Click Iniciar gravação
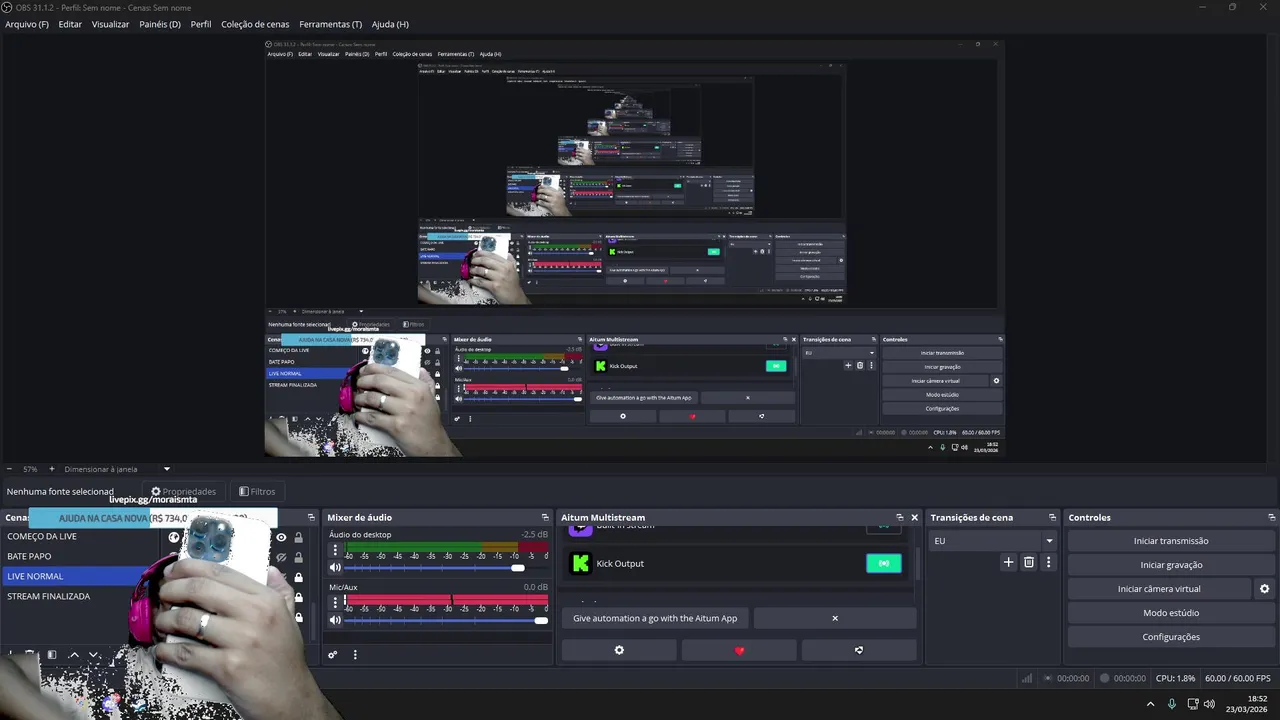Image resolution: width=1280 pixels, height=720 pixels. (1171, 564)
